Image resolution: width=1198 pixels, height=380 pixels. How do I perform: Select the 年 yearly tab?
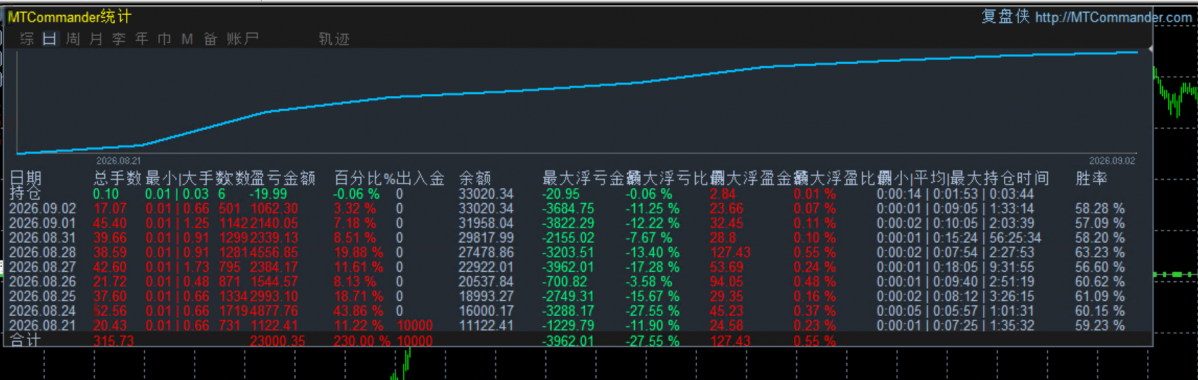tap(141, 39)
